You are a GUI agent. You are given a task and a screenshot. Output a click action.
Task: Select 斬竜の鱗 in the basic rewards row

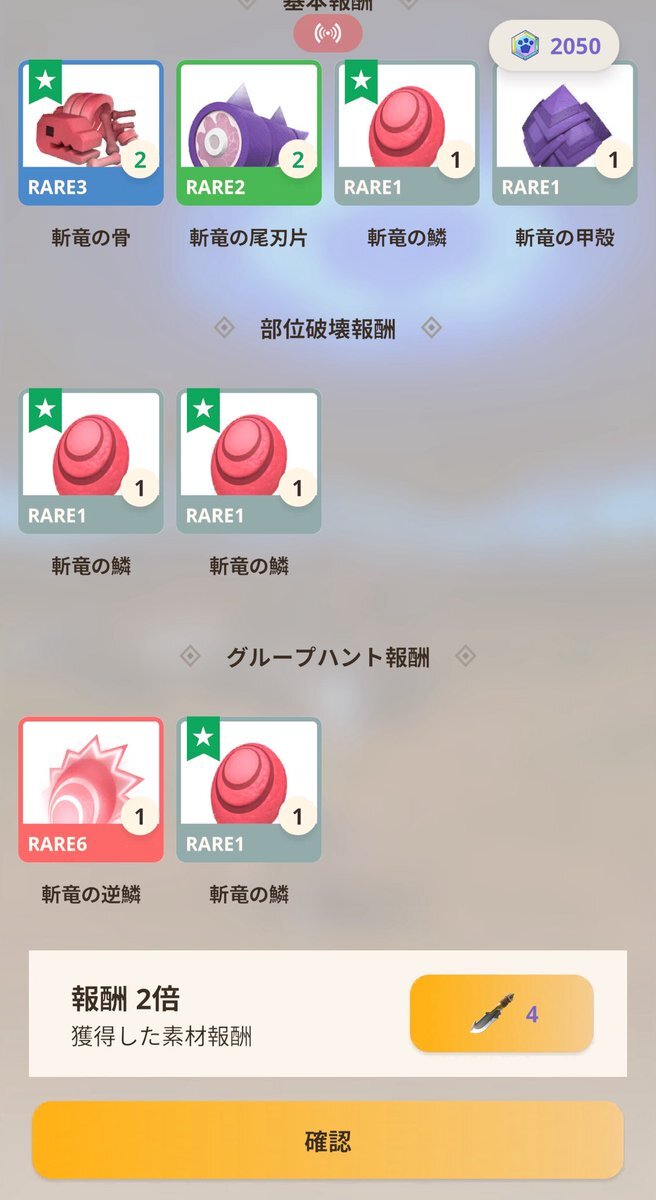point(407,133)
